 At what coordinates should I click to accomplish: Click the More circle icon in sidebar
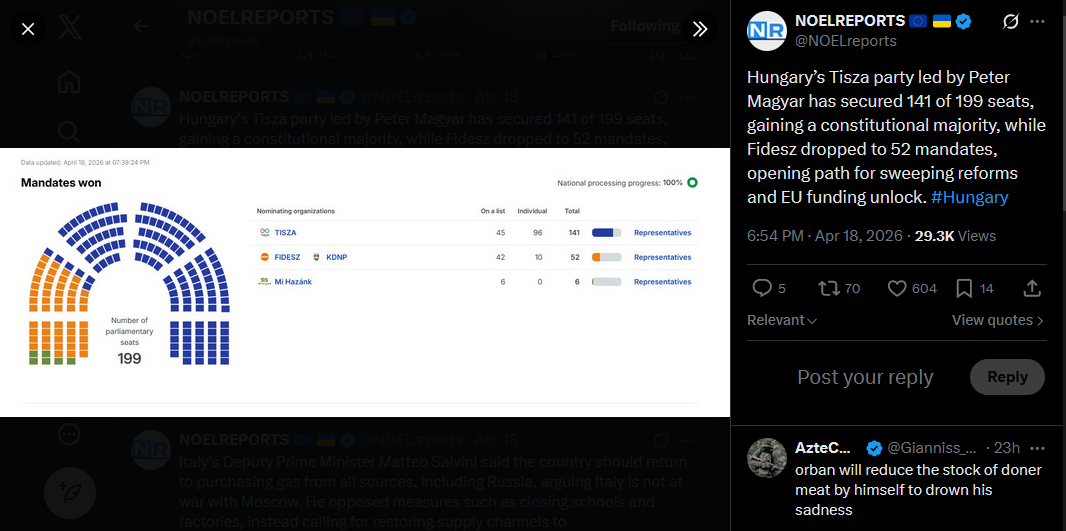[69, 434]
